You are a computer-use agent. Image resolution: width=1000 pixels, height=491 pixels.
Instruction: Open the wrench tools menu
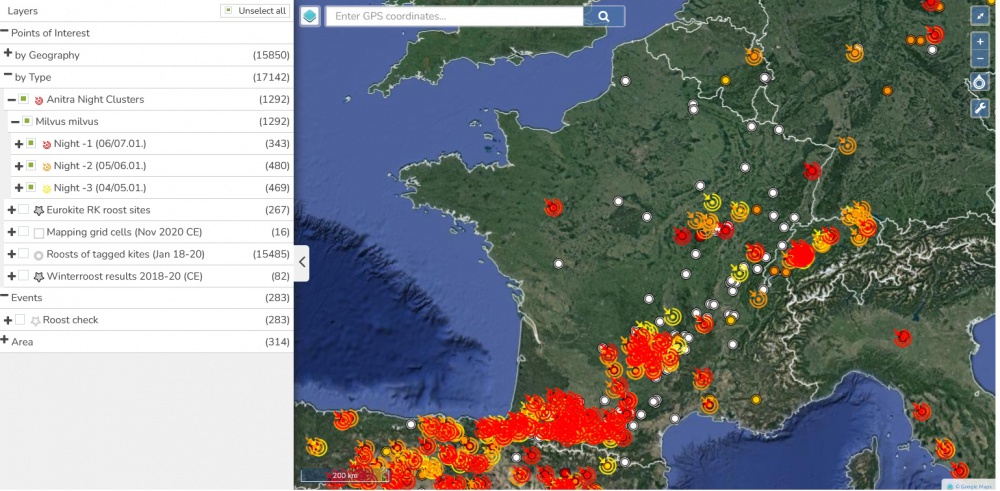pos(980,108)
